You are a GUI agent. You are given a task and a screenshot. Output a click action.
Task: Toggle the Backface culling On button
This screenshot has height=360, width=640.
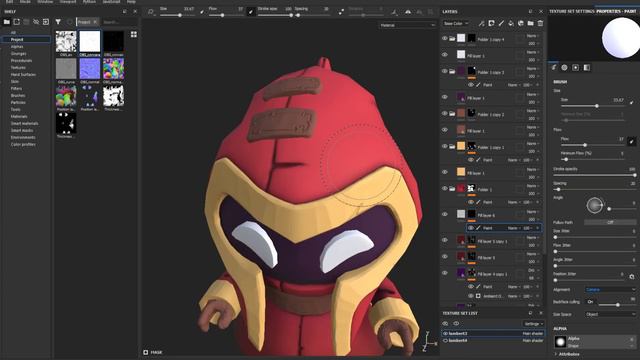coord(590,302)
